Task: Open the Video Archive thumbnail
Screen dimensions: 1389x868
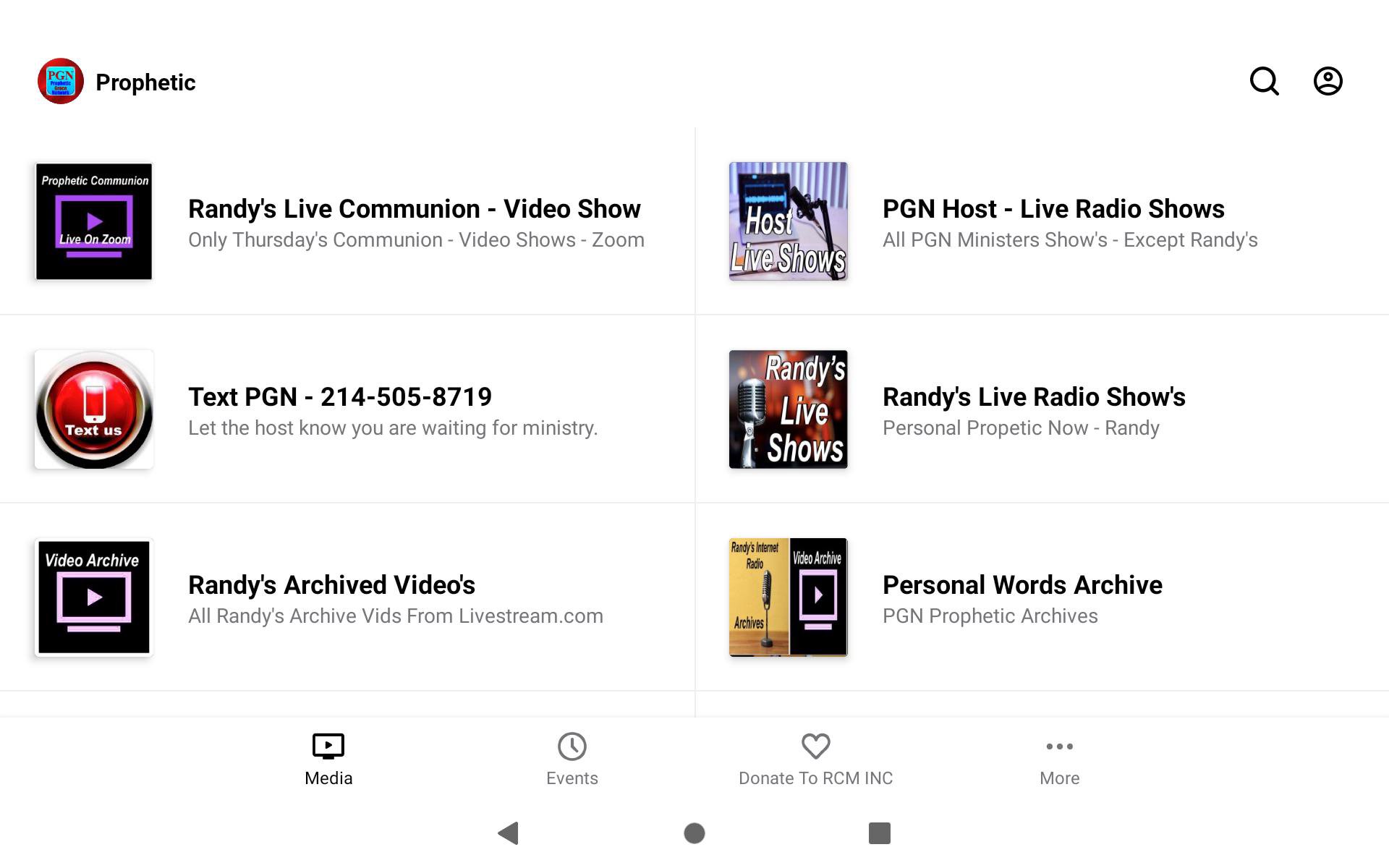Action: click(x=94, y=597)
